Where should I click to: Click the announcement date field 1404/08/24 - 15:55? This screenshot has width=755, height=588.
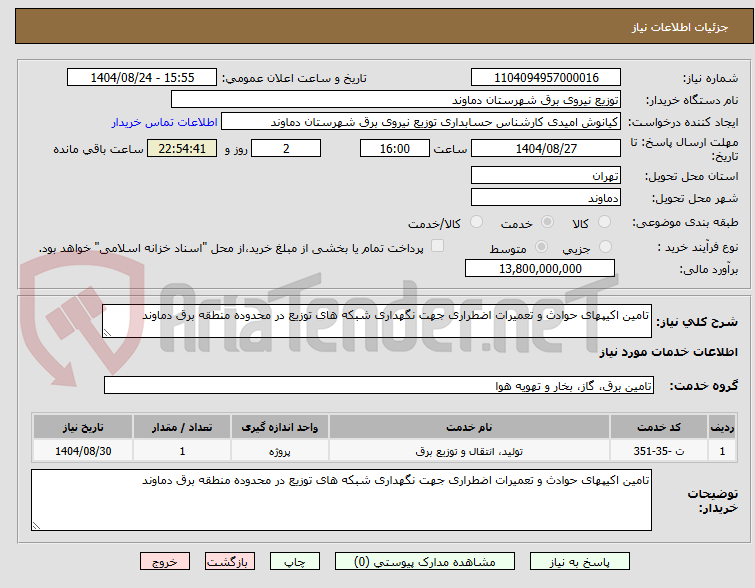tap(142, 78)
